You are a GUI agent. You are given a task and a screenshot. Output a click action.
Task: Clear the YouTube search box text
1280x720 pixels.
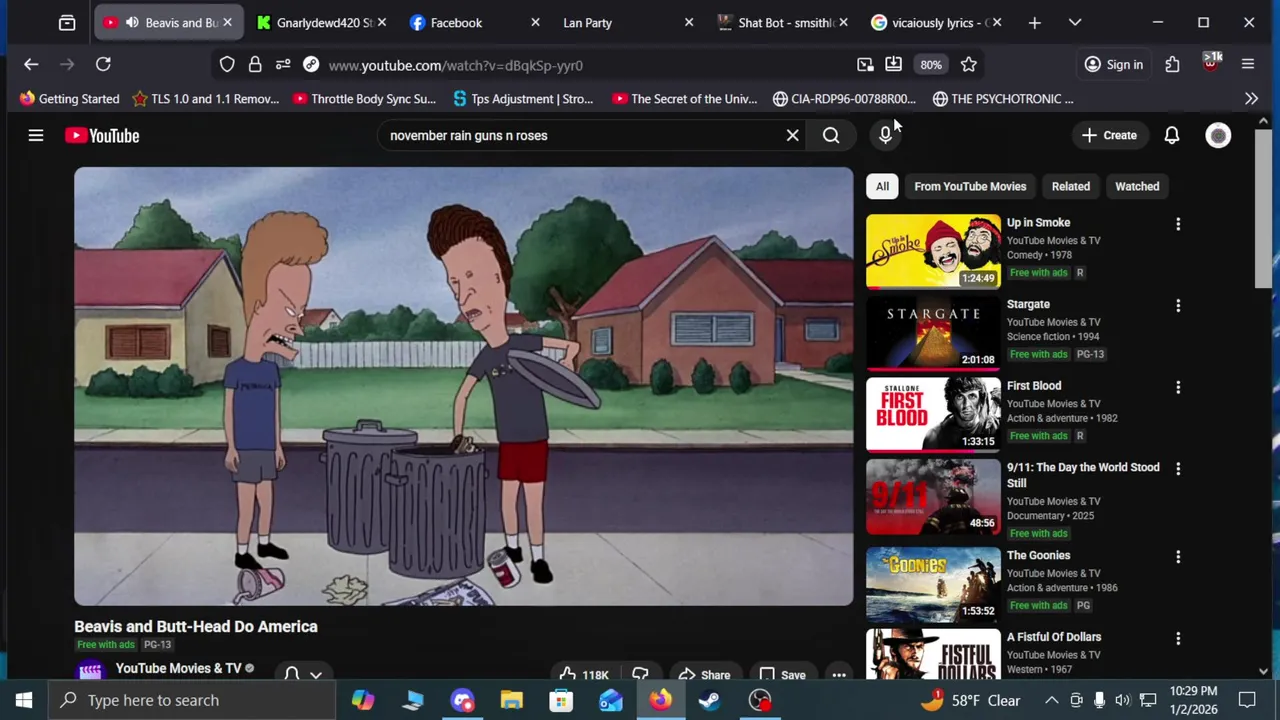(x=792, y=135)
